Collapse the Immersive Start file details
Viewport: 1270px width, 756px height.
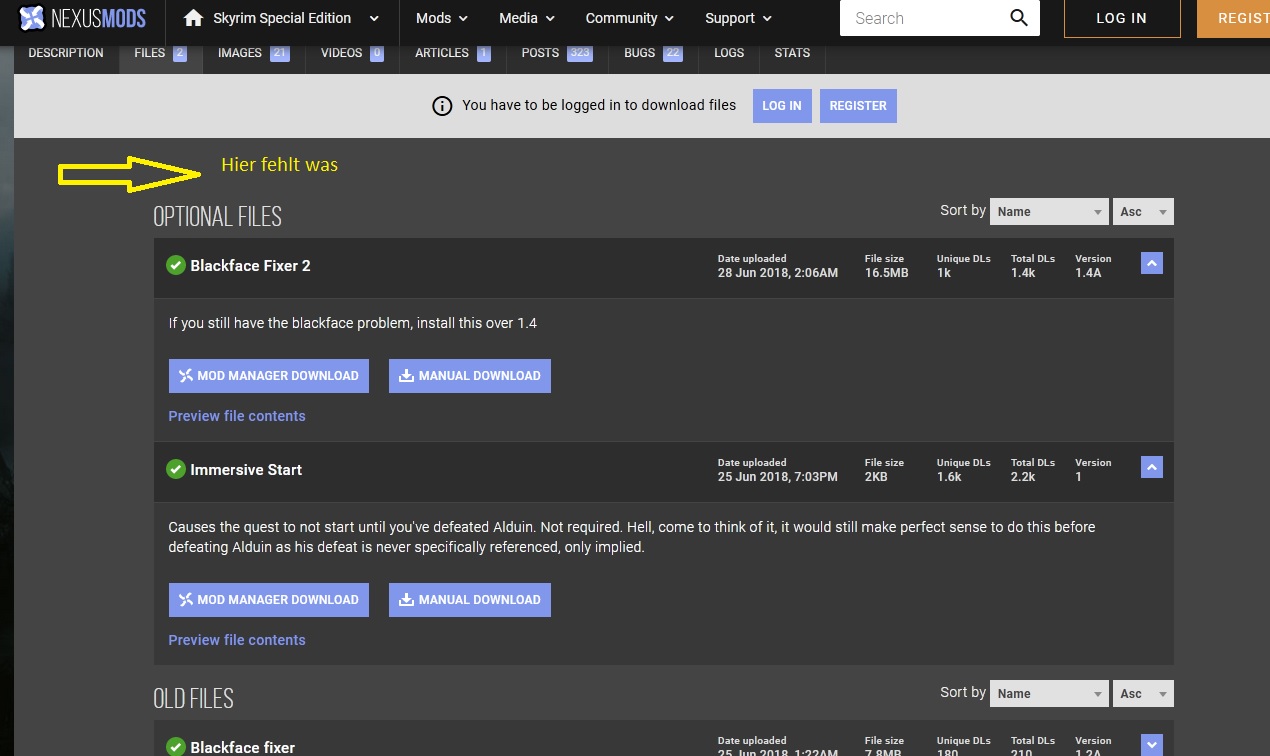(1151, 467)
